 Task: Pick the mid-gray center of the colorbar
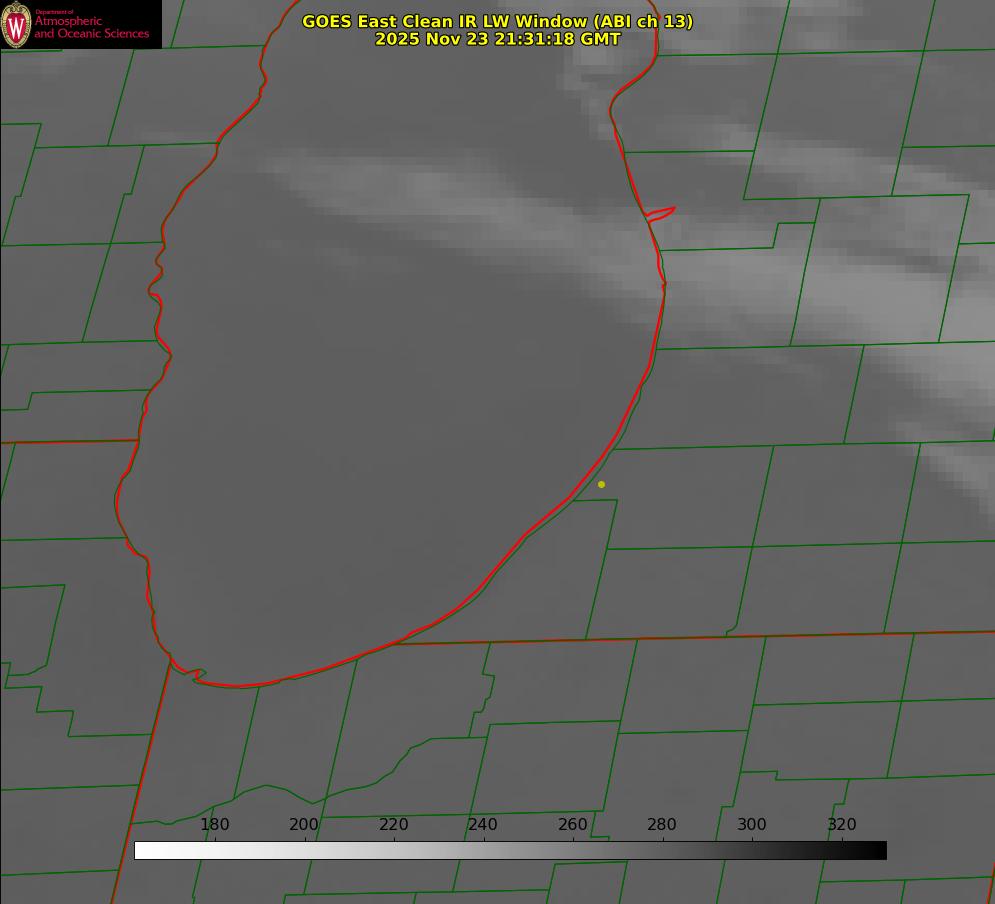(510, 851)
